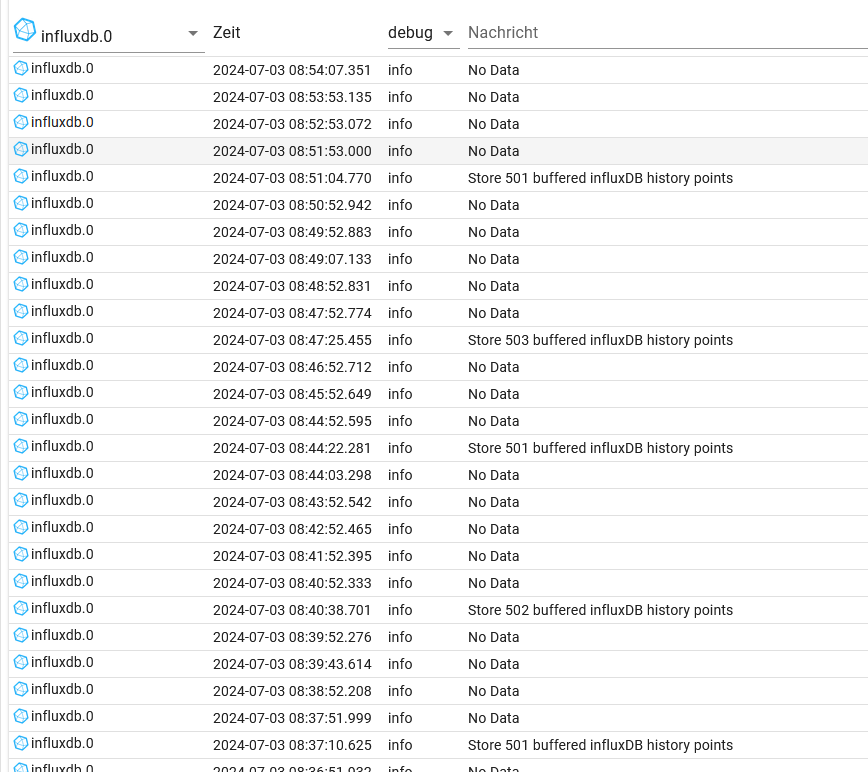Screen dimensions: 868x772
Task: Click influxdb icon in the 08:40:38.701 row
Action: click(x=21, y=609)
